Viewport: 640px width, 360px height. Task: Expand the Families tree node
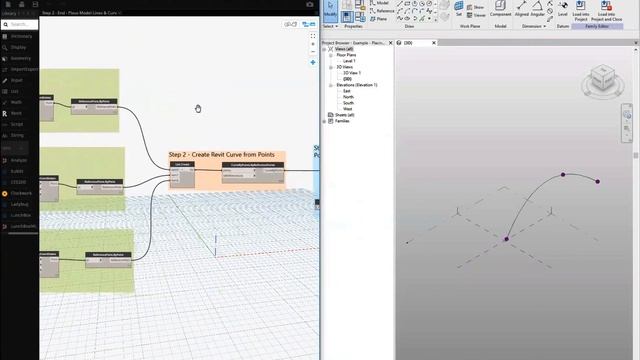(324, 121)
